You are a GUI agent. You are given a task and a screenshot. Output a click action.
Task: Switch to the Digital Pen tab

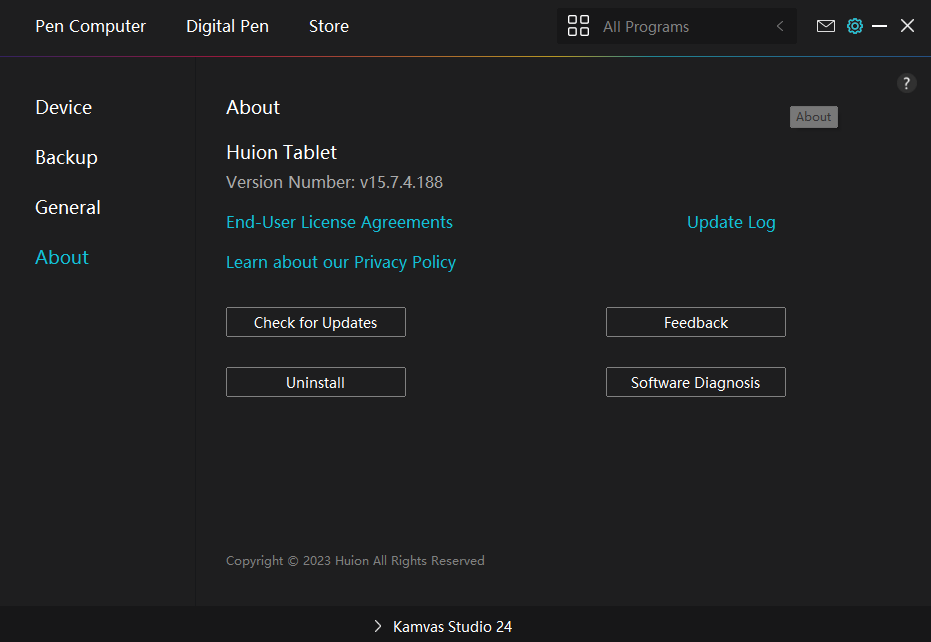tap(227, 26)
